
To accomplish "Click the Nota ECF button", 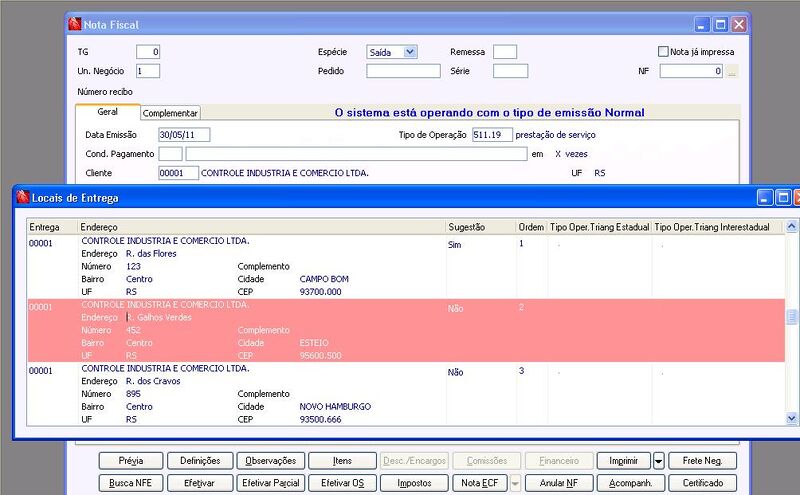I will click(480, 483).
